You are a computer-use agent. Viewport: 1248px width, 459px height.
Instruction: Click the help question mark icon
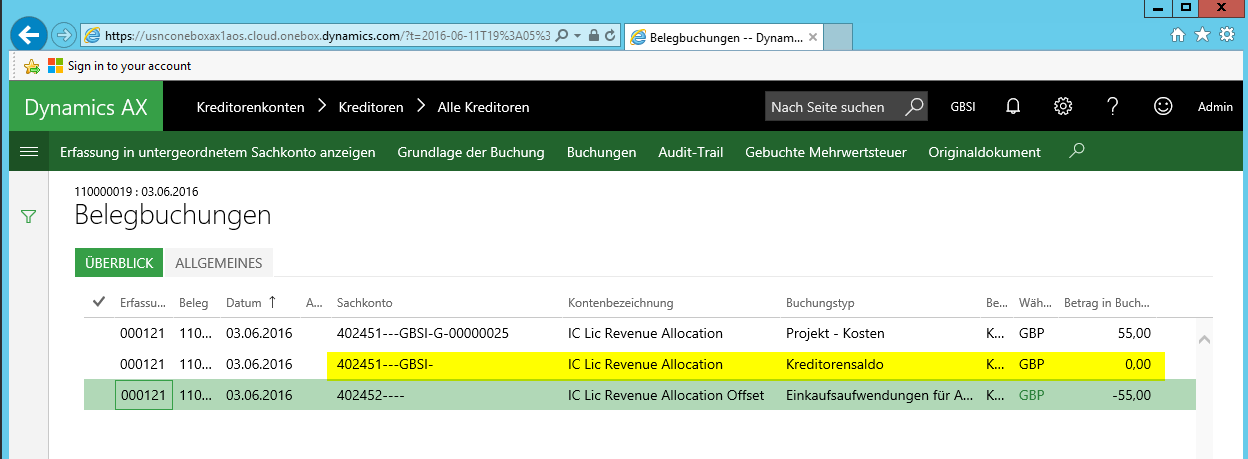point(1112,107)
